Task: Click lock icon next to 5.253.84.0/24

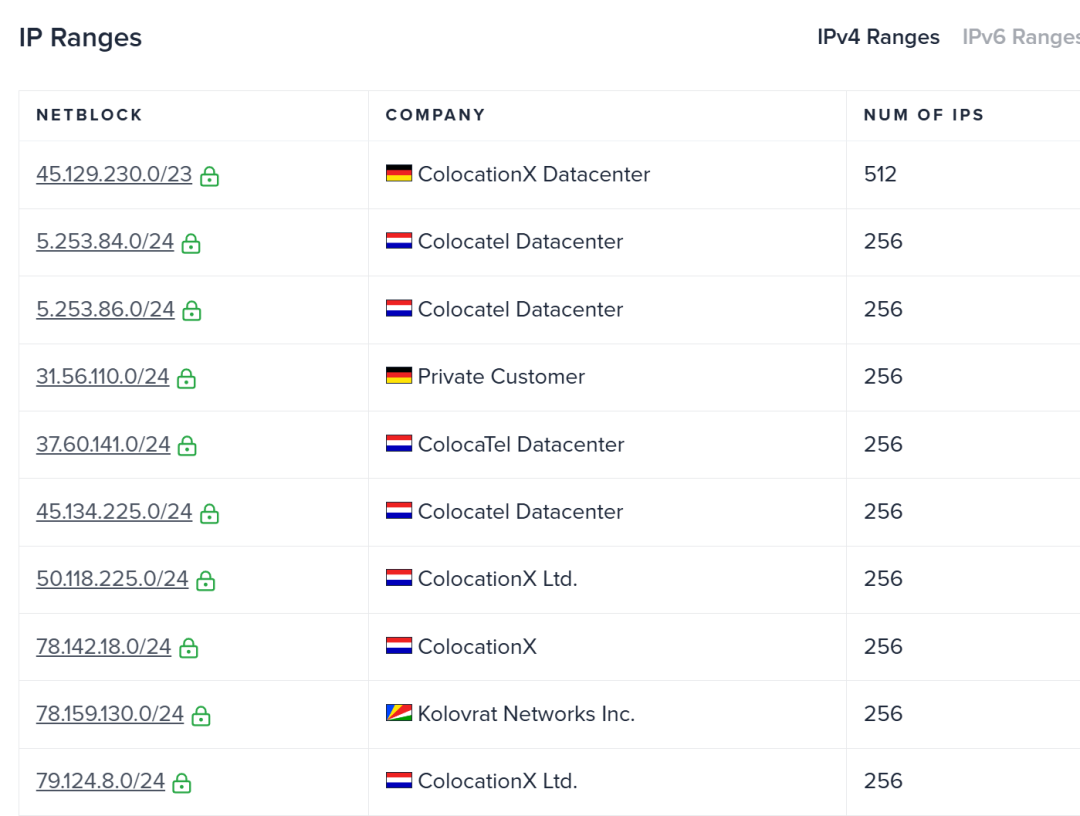Action: [x=191, y=243]
